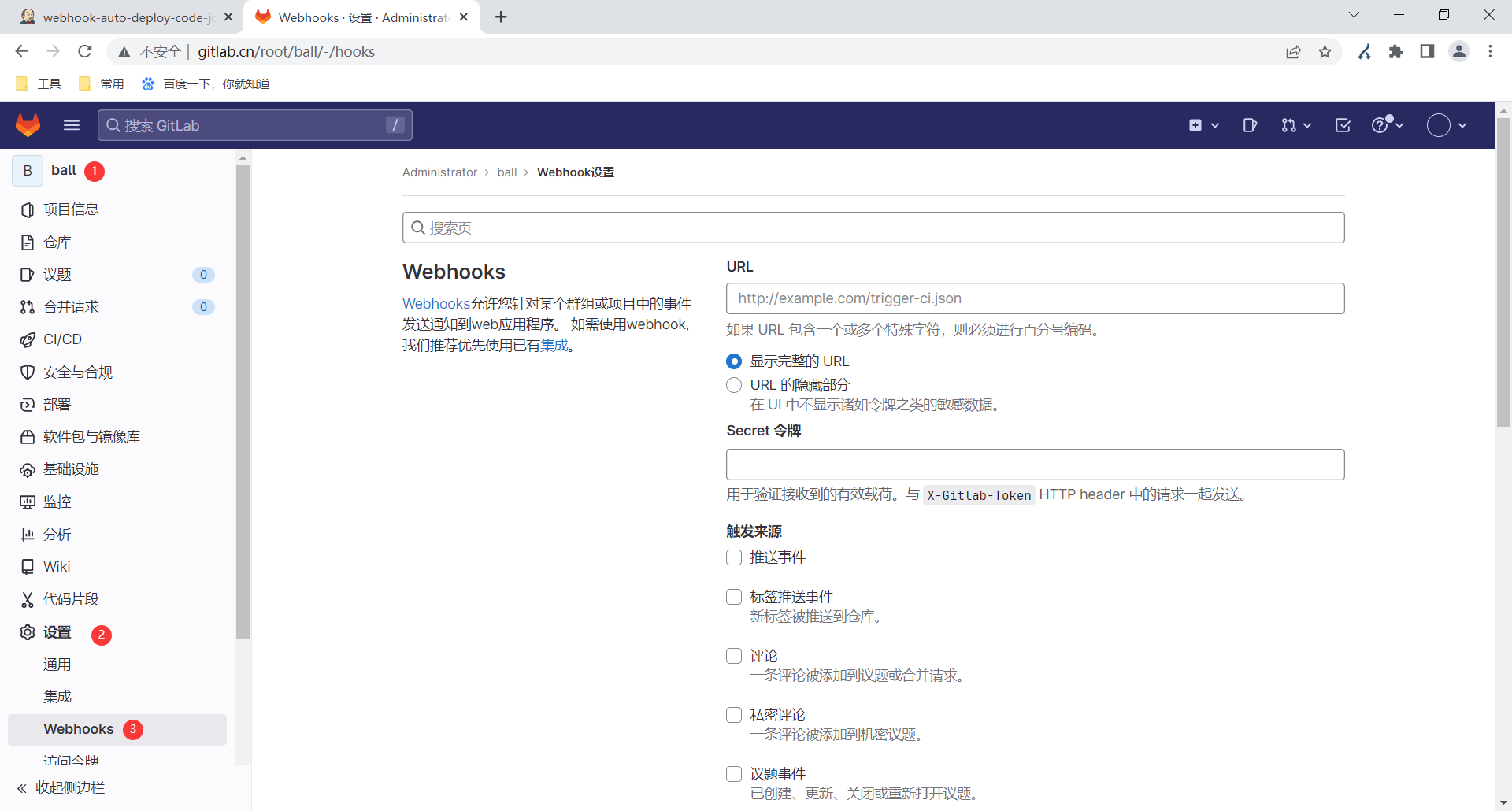This screenshot has height=811, width=1512.
Task: Select the 显示完整的 URL radio option
Action: click(734, 361)
